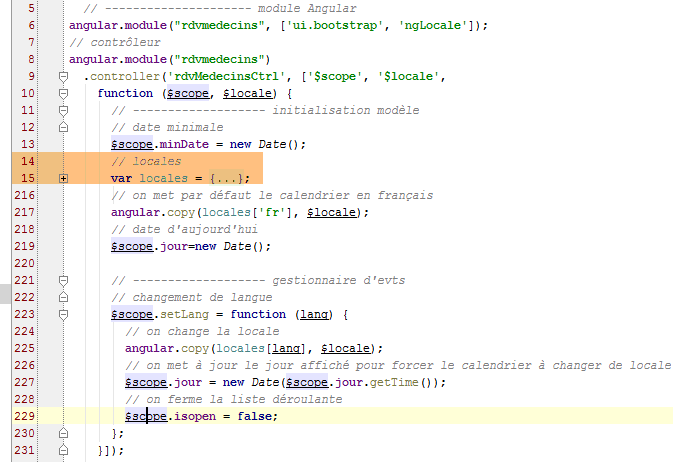The height and width of the screenshot is (462, 673).
Task: Collapse the function ($scope, $locale) block
Action: point(63,93)
